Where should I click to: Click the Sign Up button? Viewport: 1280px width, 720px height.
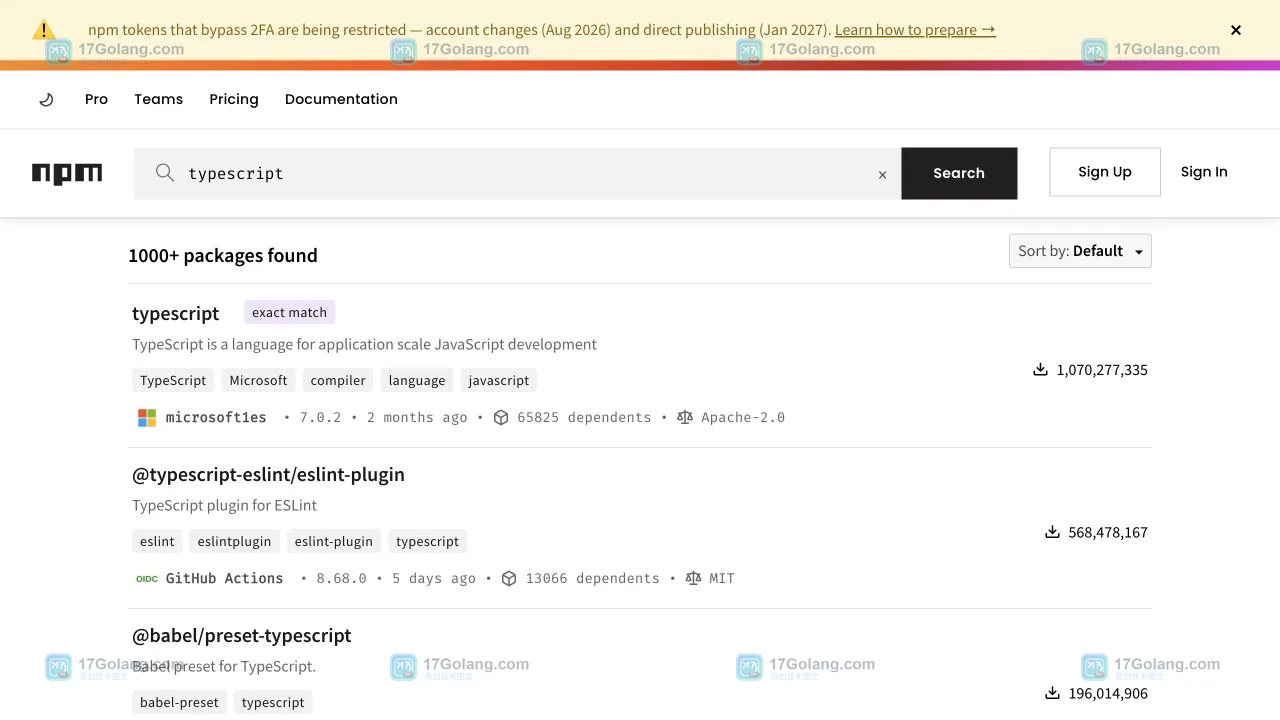(1105, 172)
